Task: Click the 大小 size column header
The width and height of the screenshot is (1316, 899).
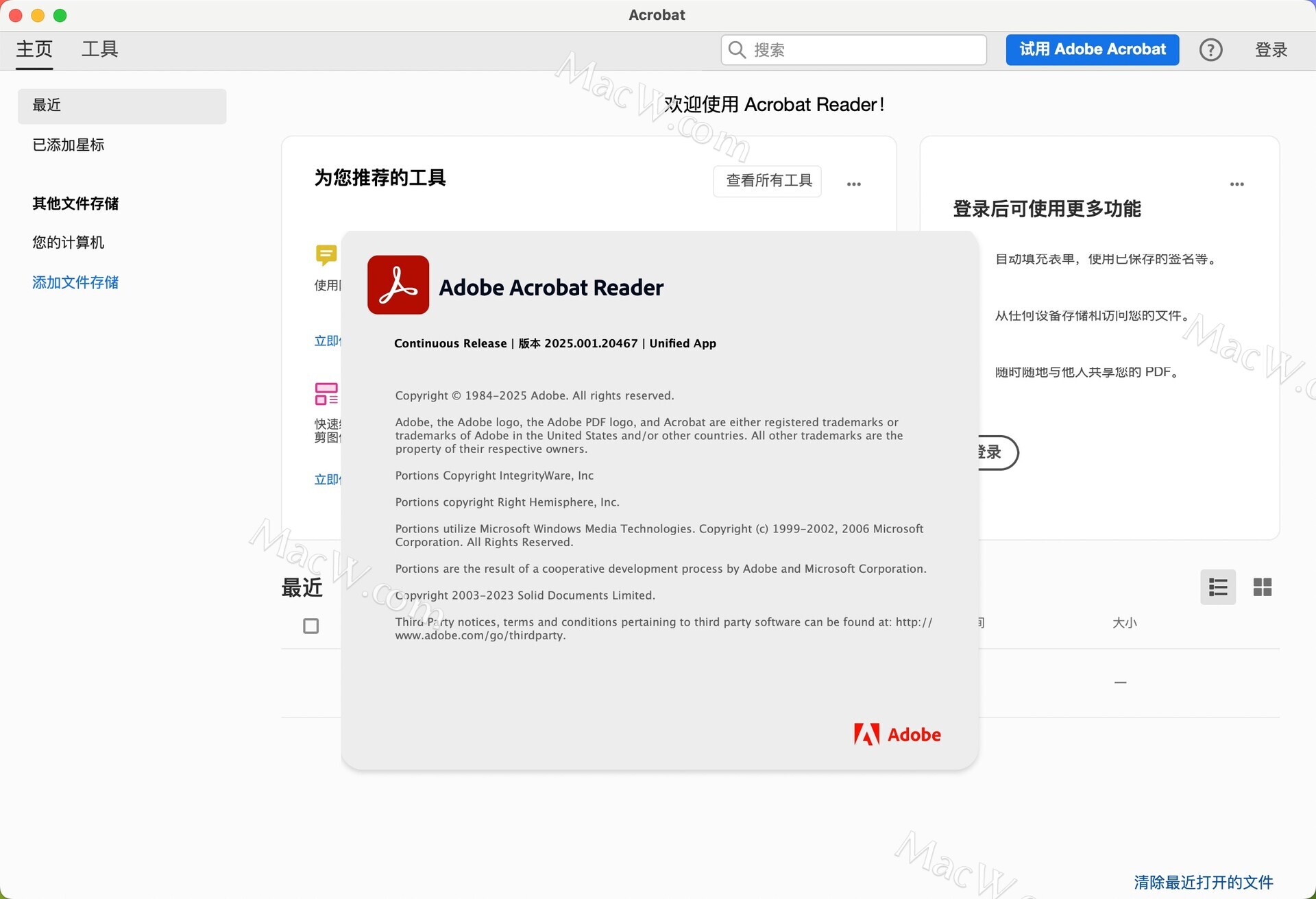Action: pos(1124,623)
